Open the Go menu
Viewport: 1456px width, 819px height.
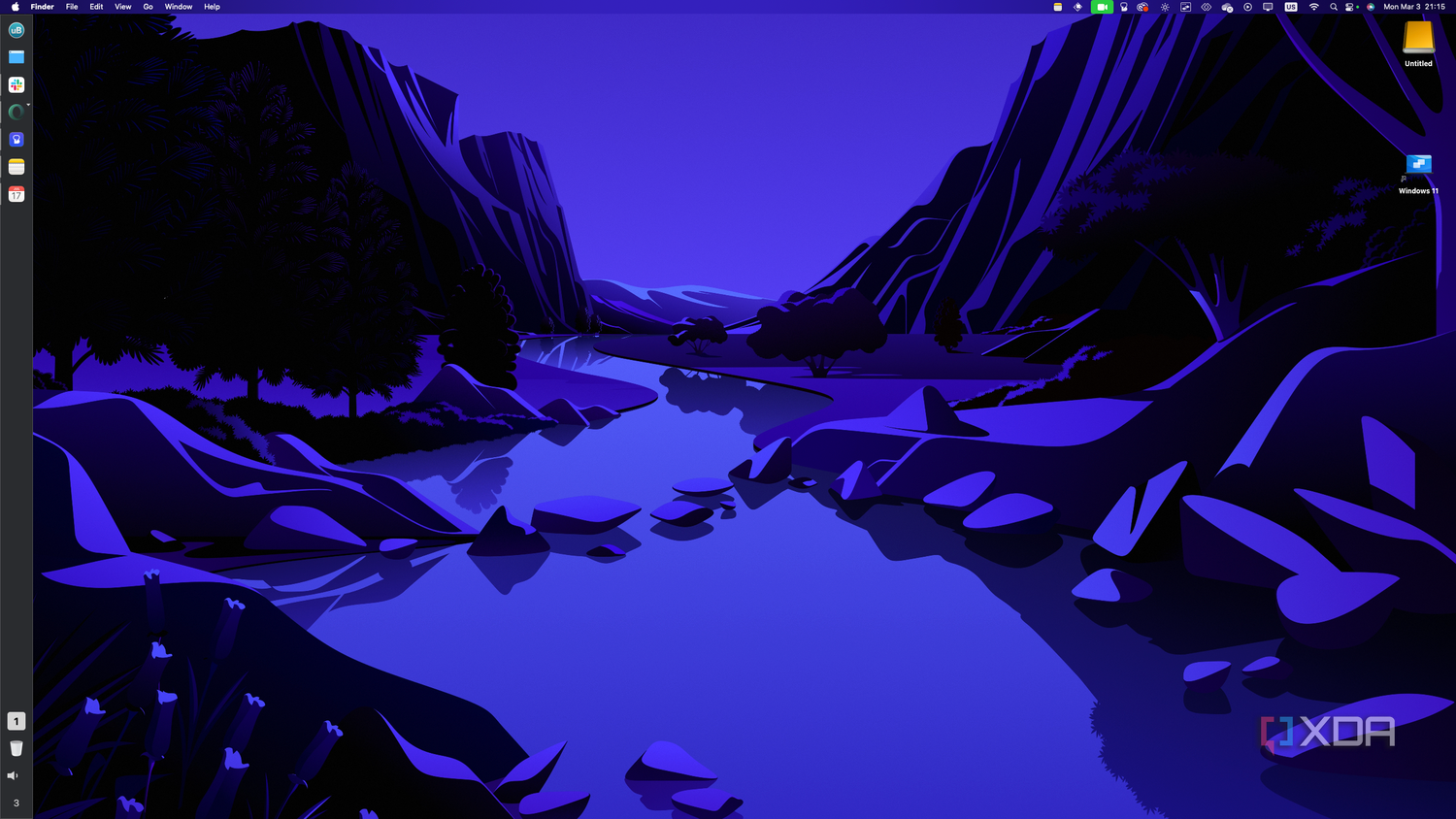148,7
